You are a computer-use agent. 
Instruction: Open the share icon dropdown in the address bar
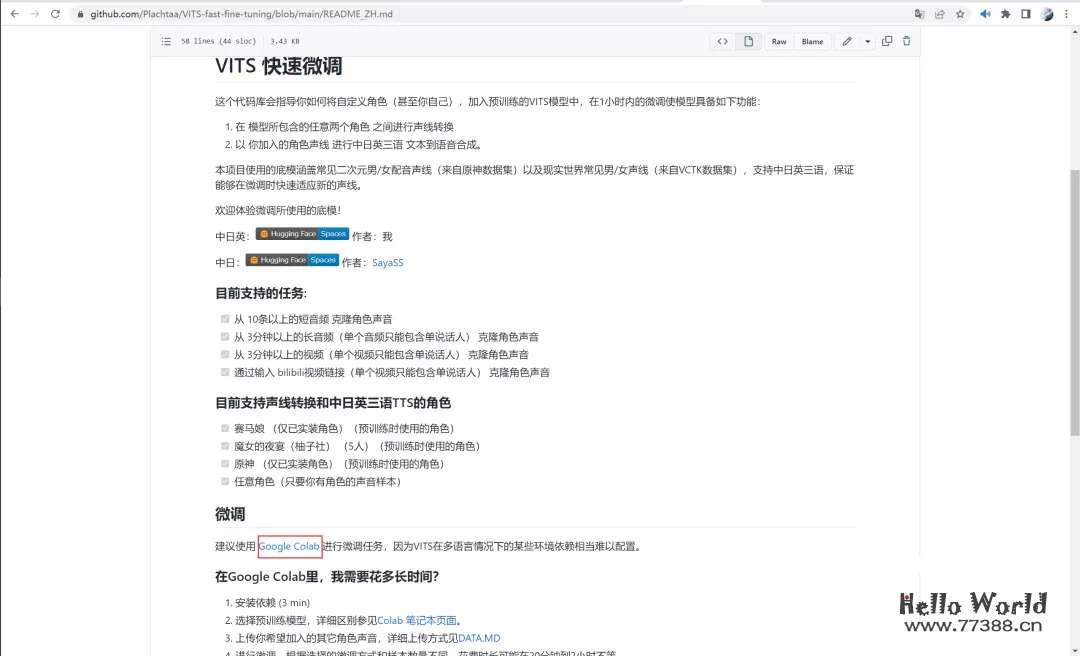pyautogui.click(x=939, y=13)
